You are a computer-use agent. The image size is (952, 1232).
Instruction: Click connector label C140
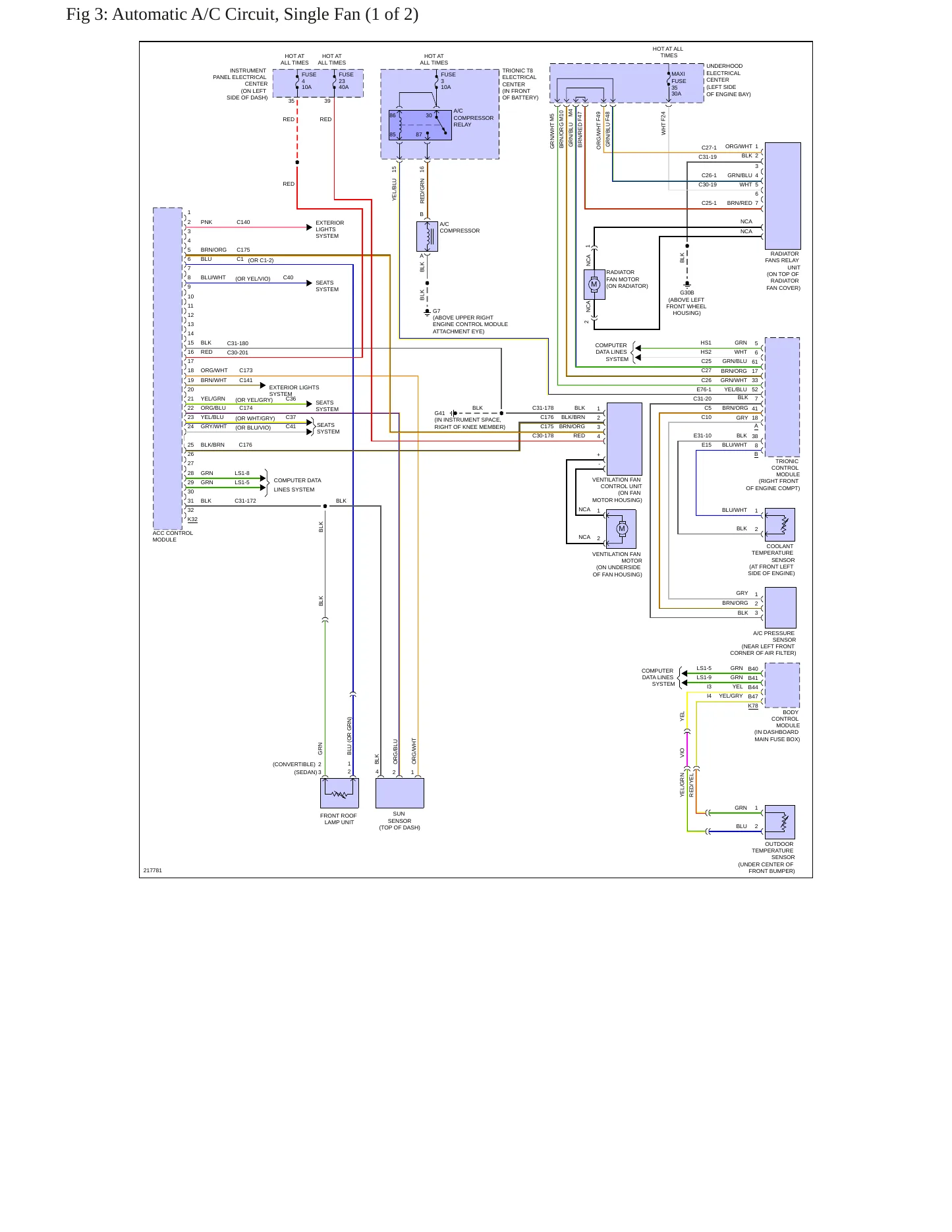pyautogui.click(x=243, y=222)
